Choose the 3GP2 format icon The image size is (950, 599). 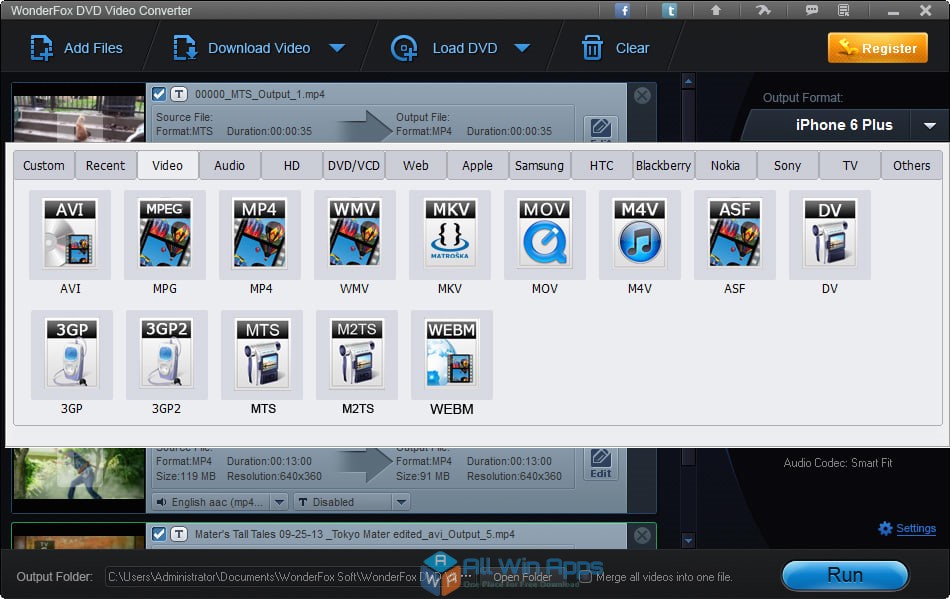point(167,355)
